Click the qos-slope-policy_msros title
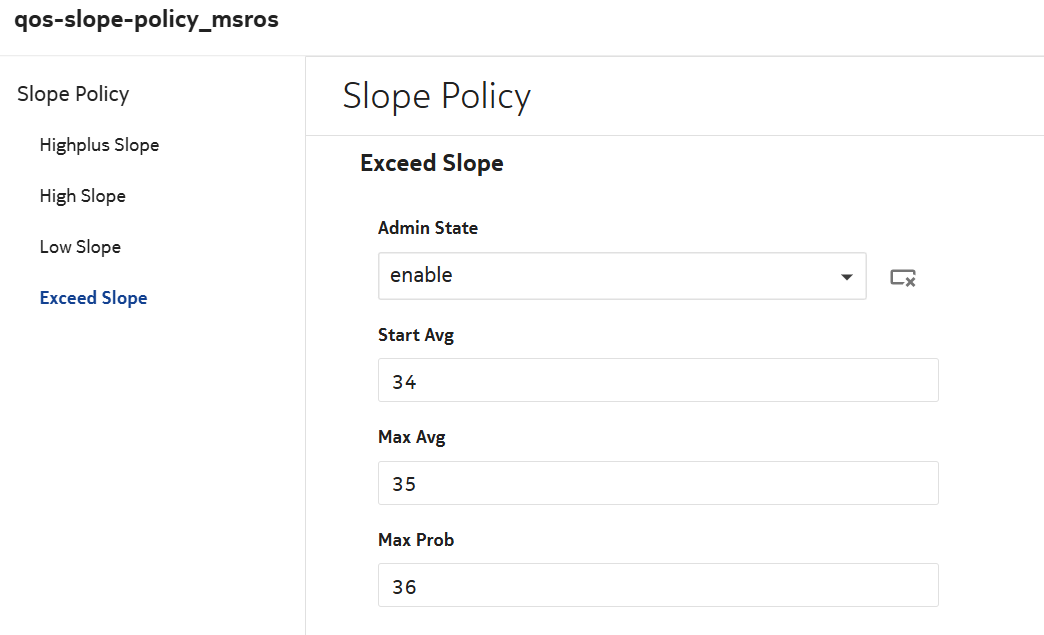This screenshot has height=635, width=1044. (x=147, y=21)
